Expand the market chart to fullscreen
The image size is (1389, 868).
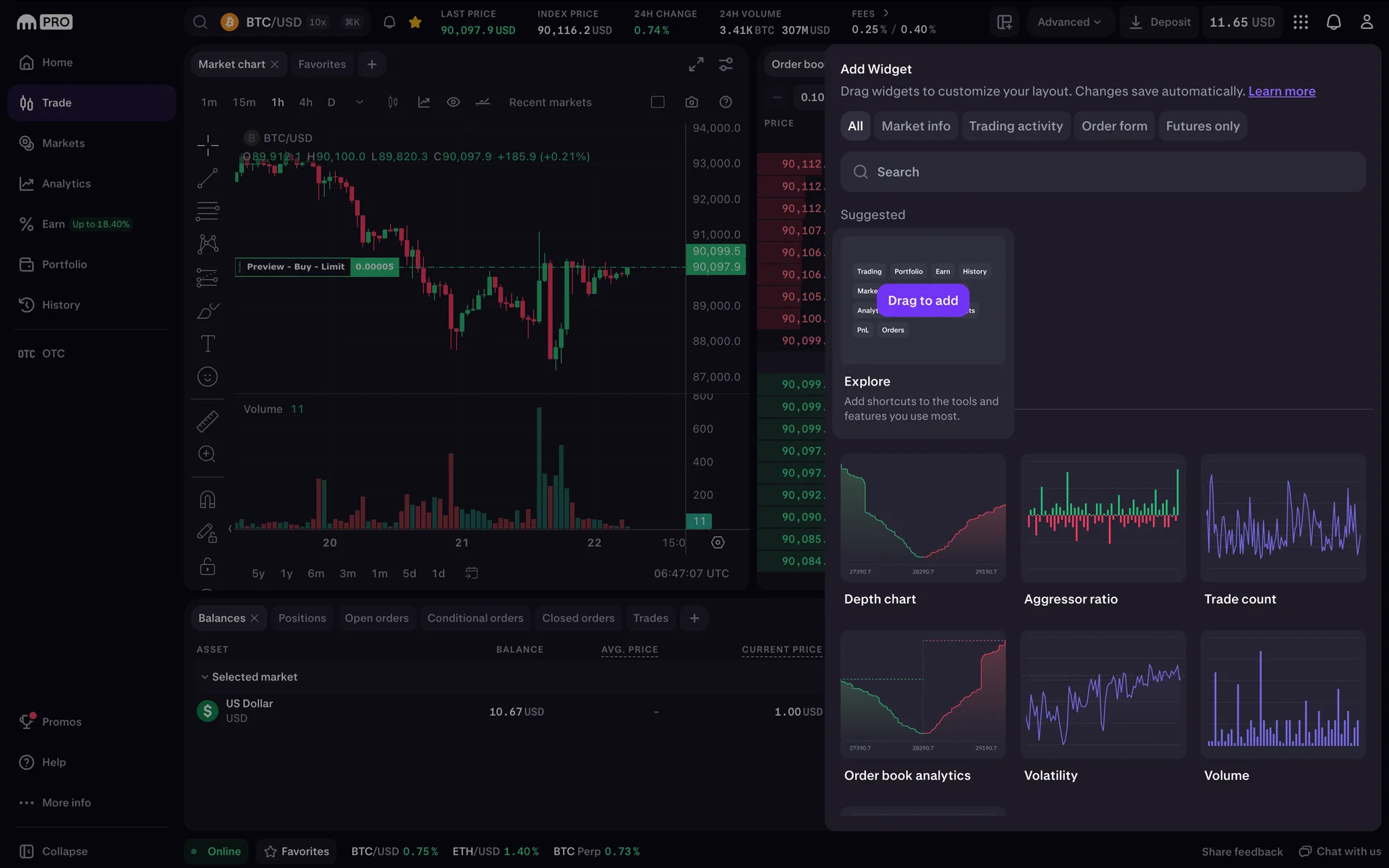pos(696,64)
